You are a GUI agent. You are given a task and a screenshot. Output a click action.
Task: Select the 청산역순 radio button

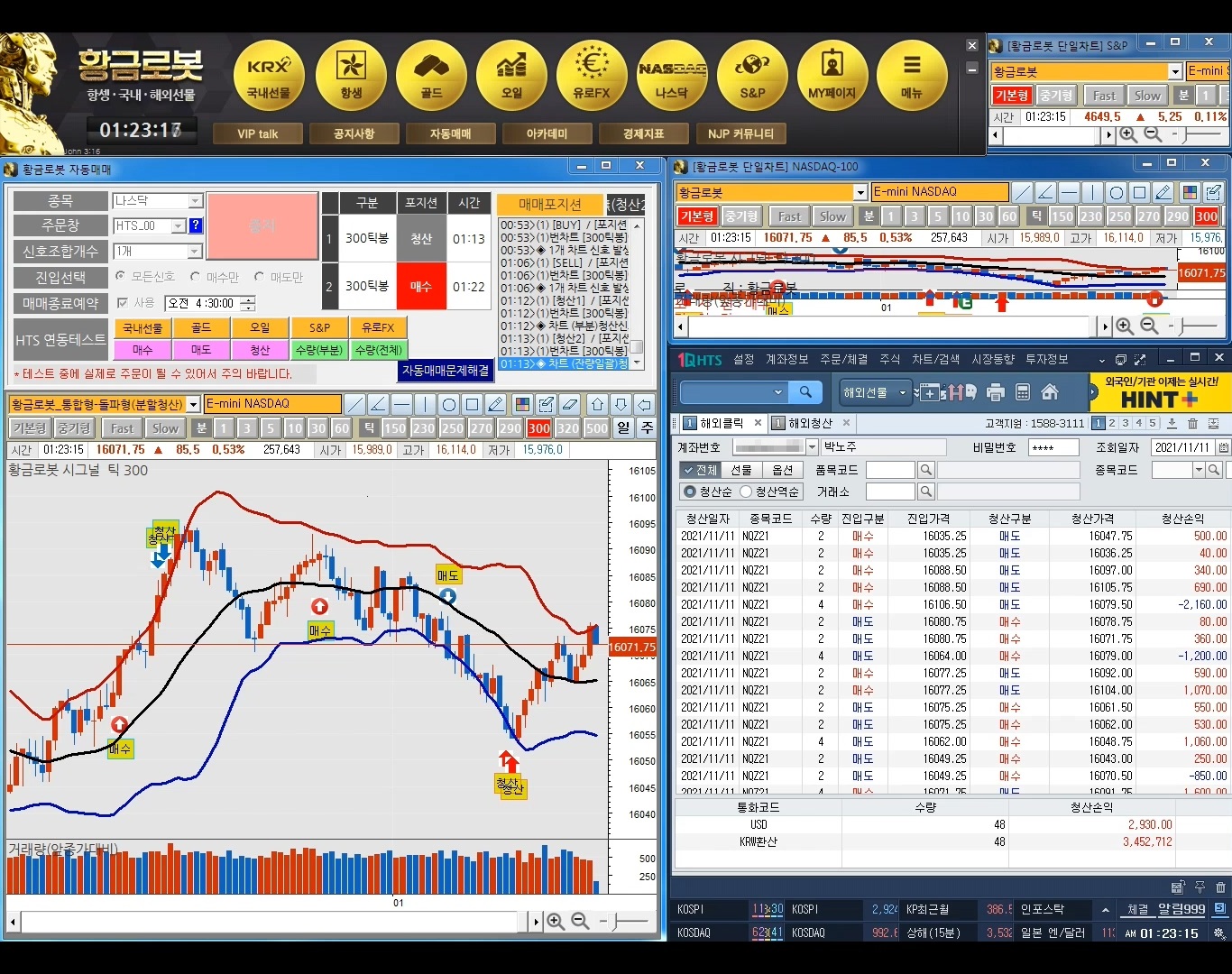(x=746, y=492)
